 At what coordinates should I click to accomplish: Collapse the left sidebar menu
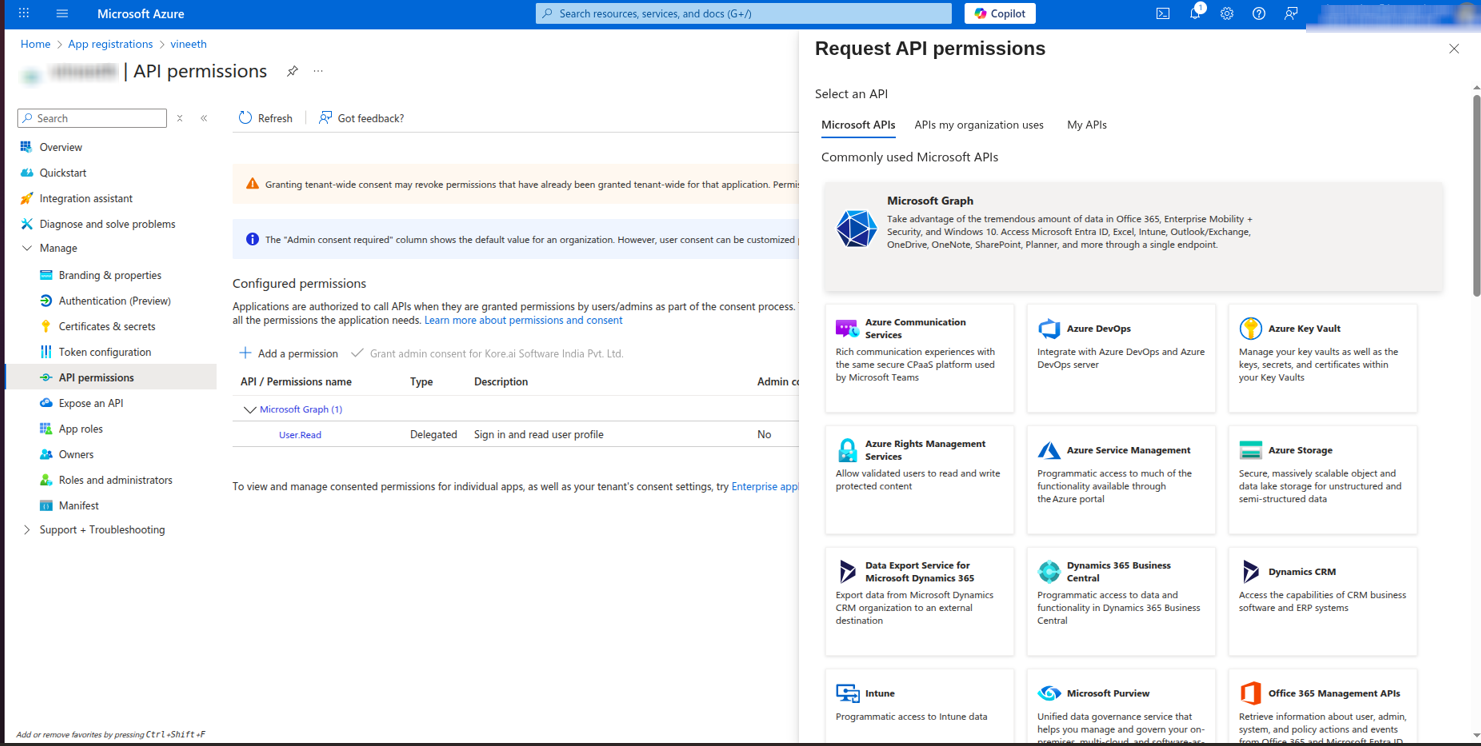pyautogui.click(x=204, y=118)
